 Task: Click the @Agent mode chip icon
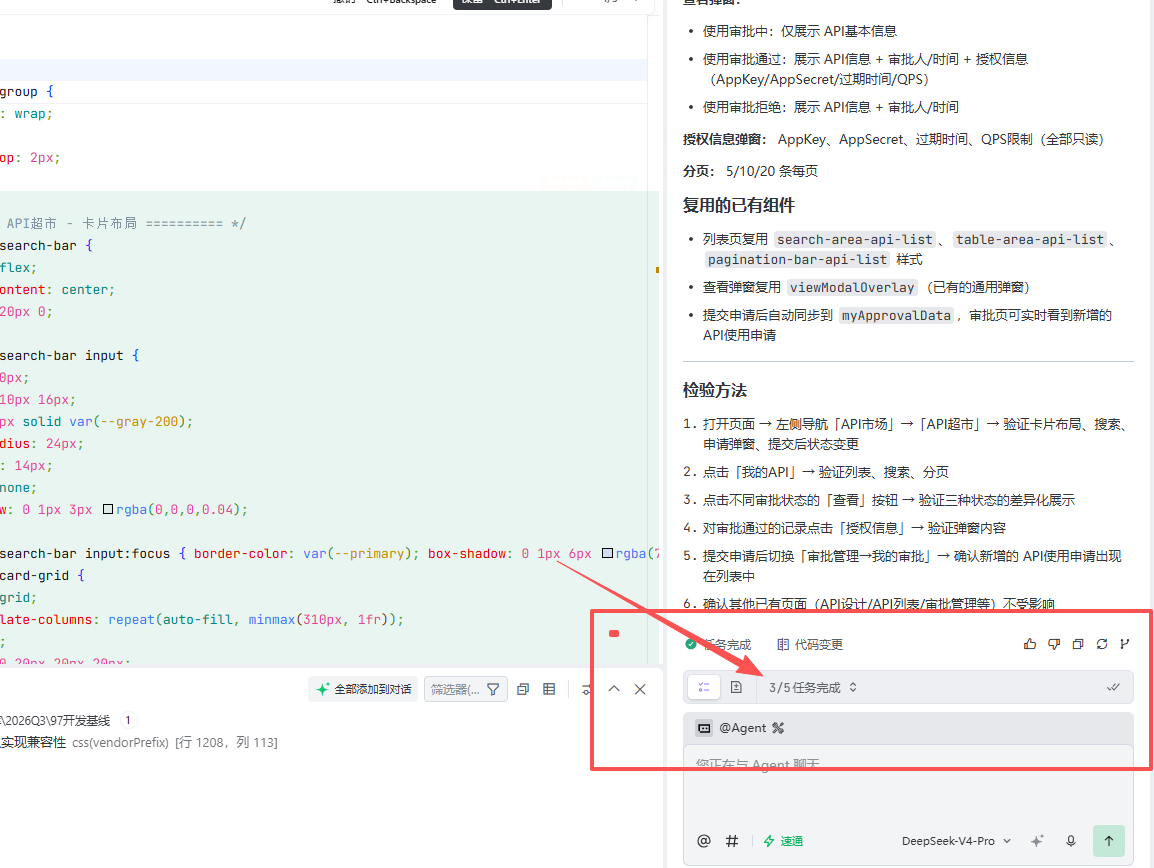(704, 728)
